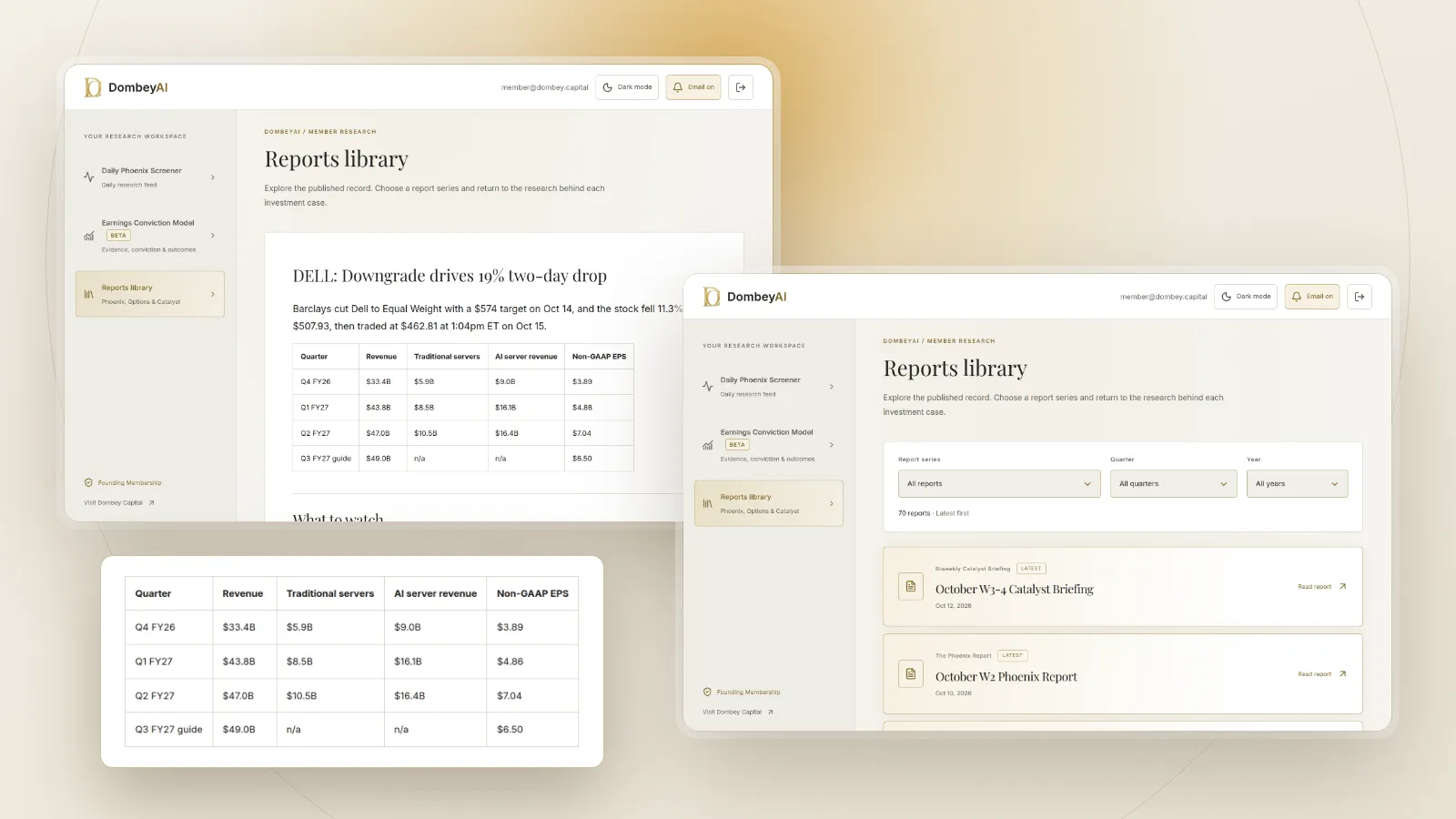Viewport: 1456px width, 819px height.
Task: Open Daily Phoenix Screener in right window sidebar
Action: tap(769, 387)
